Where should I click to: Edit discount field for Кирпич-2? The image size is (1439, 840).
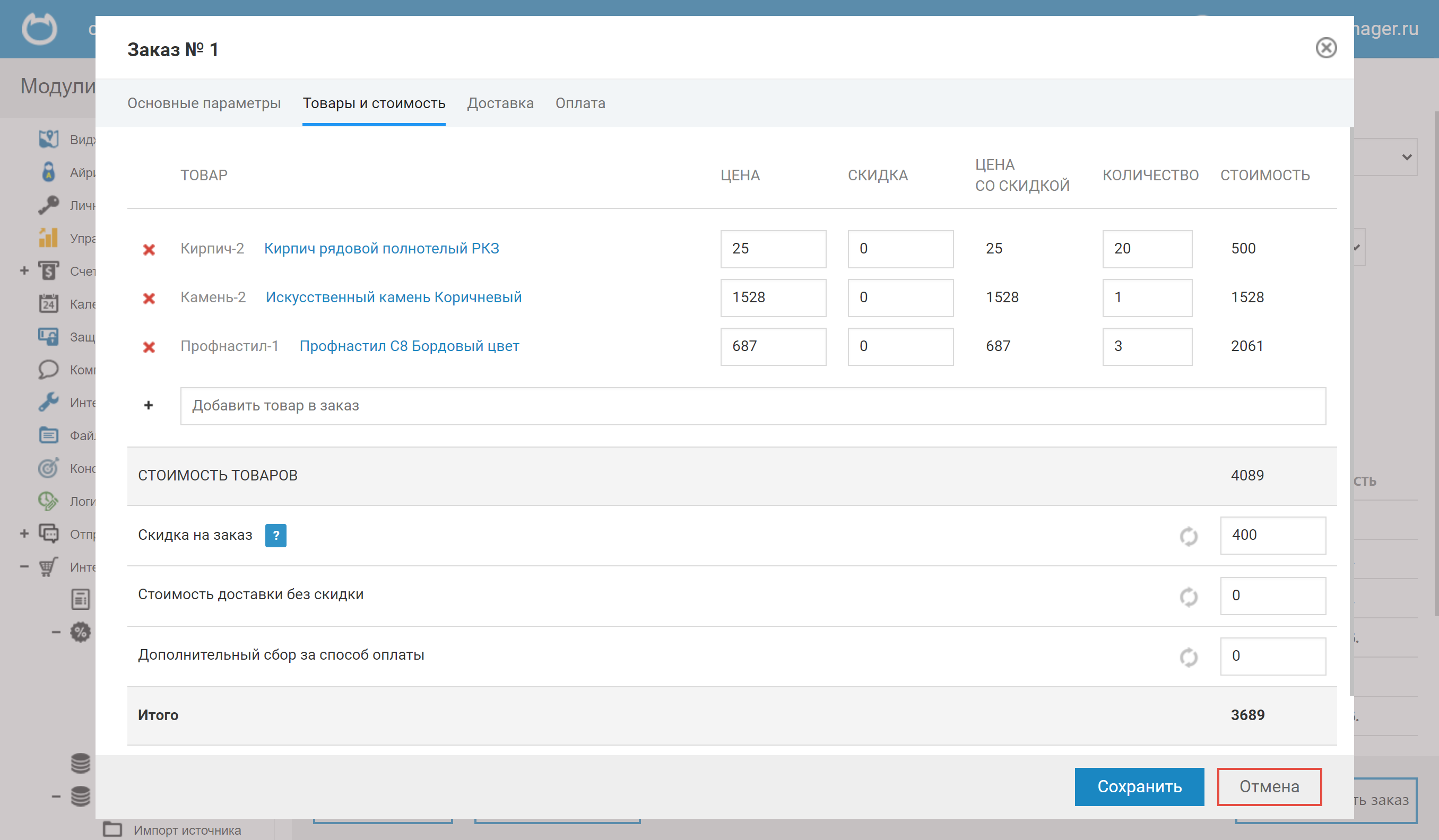(900, 249)
